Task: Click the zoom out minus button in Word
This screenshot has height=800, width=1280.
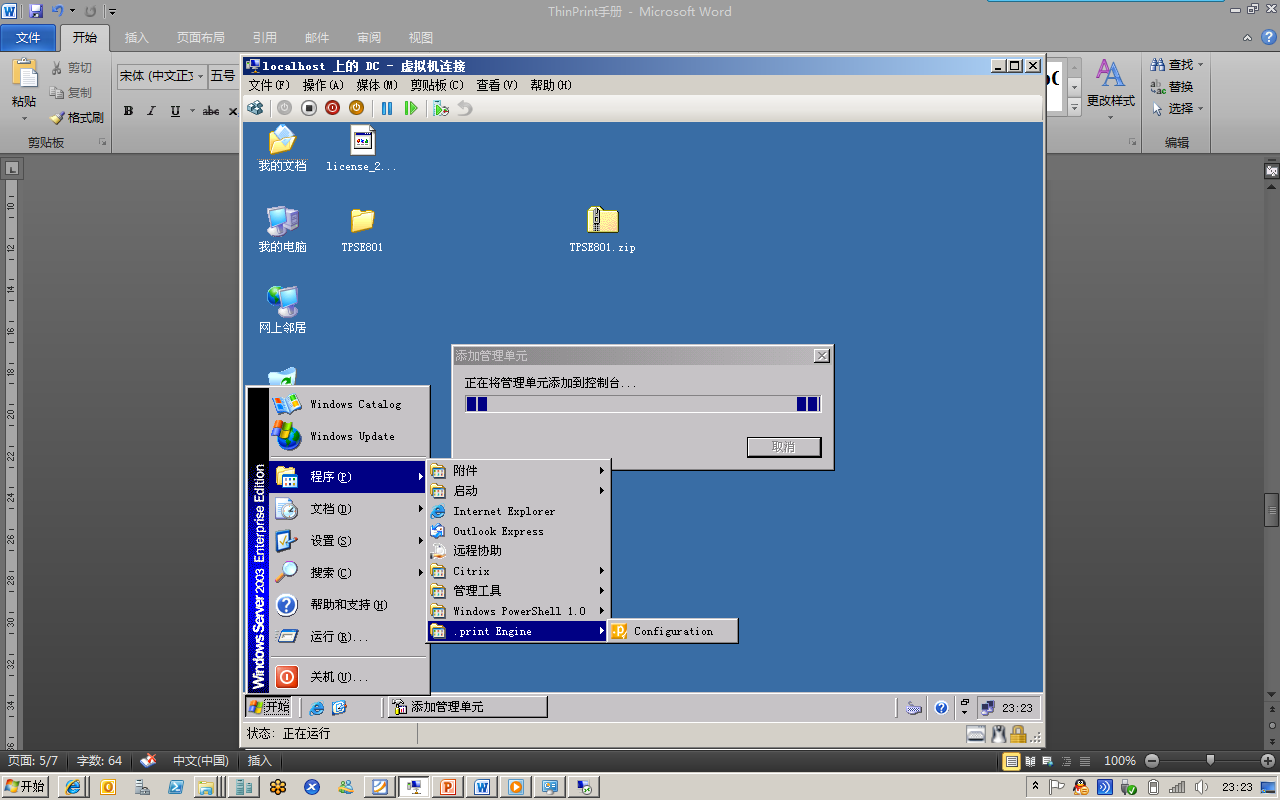Action: 1152,761
